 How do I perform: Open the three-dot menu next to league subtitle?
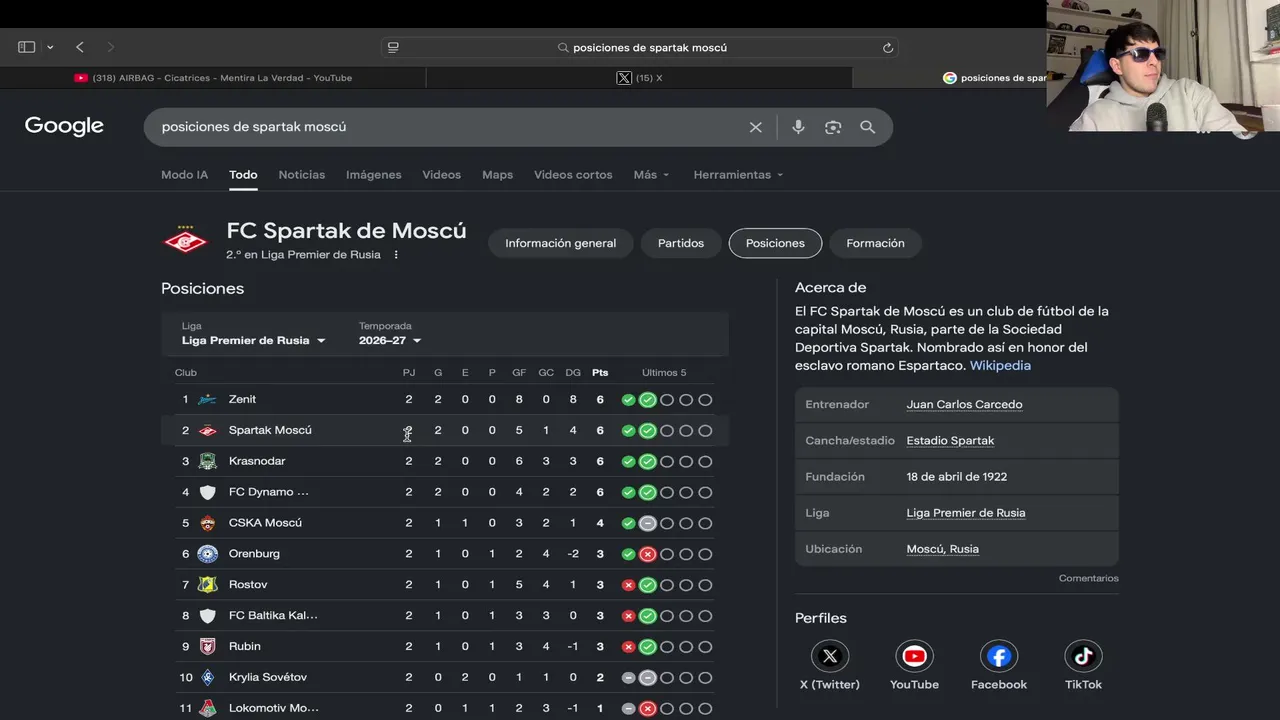coord(396,255)
